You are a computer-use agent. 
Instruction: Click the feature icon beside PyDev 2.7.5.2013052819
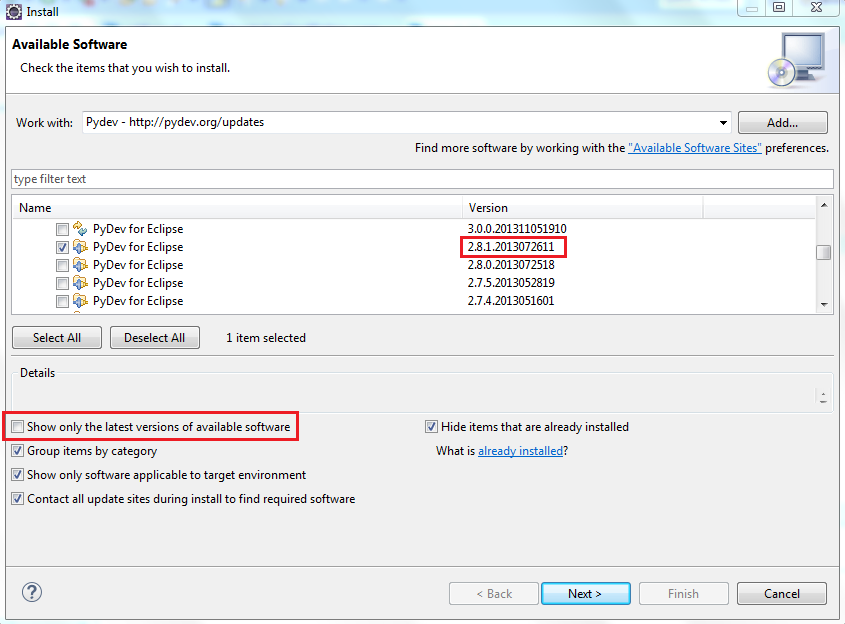click(80, 283)
